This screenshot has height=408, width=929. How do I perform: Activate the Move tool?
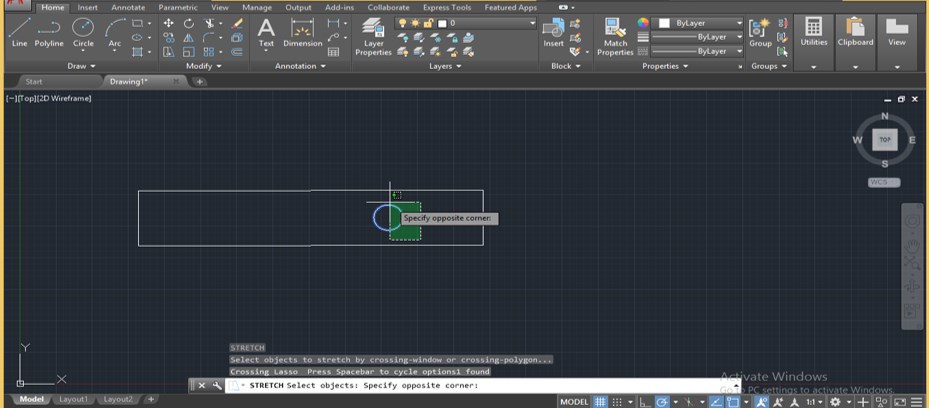click(169, 23)
